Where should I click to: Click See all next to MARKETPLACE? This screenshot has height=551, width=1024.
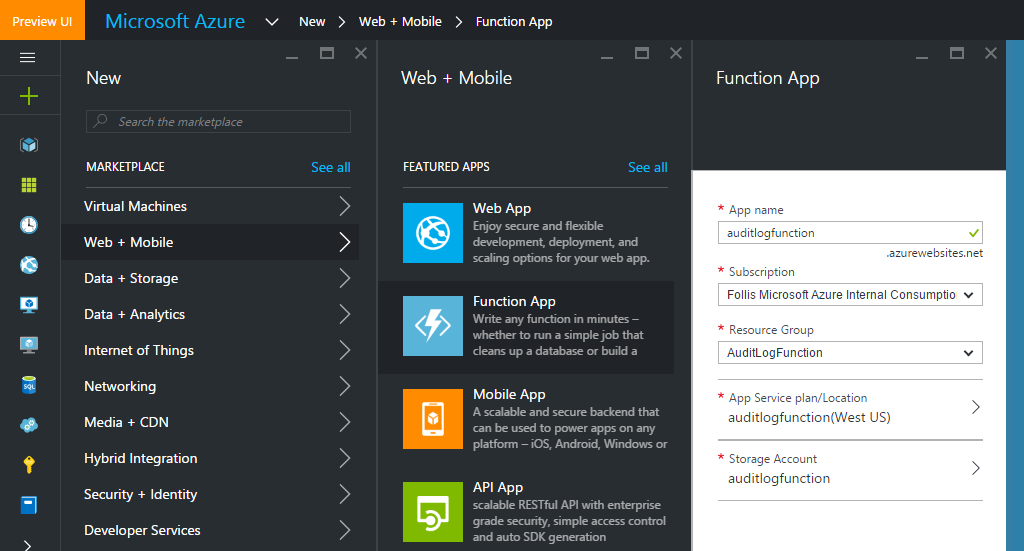point(330,167)
